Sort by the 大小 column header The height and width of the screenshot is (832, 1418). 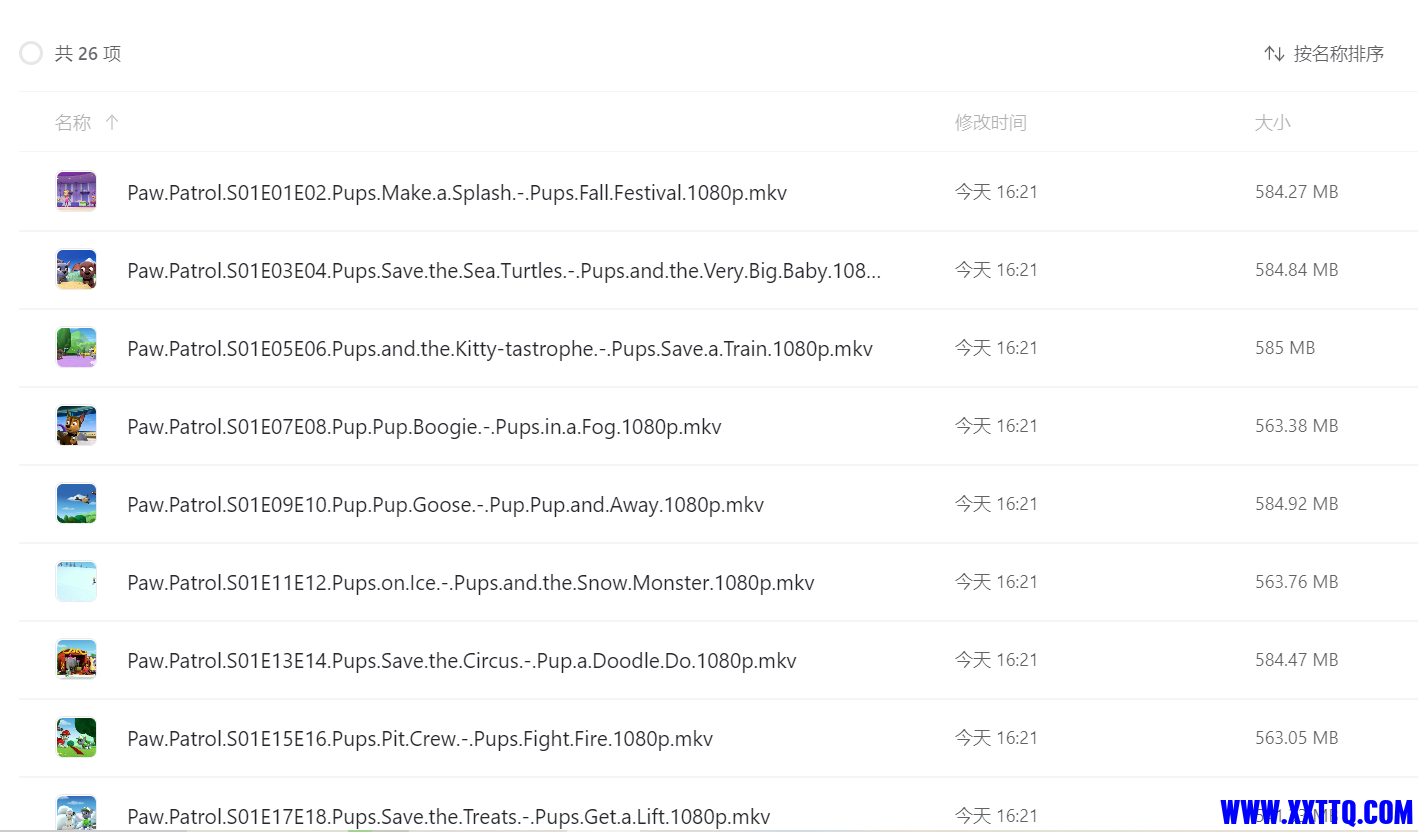(x=1272, y=122)
